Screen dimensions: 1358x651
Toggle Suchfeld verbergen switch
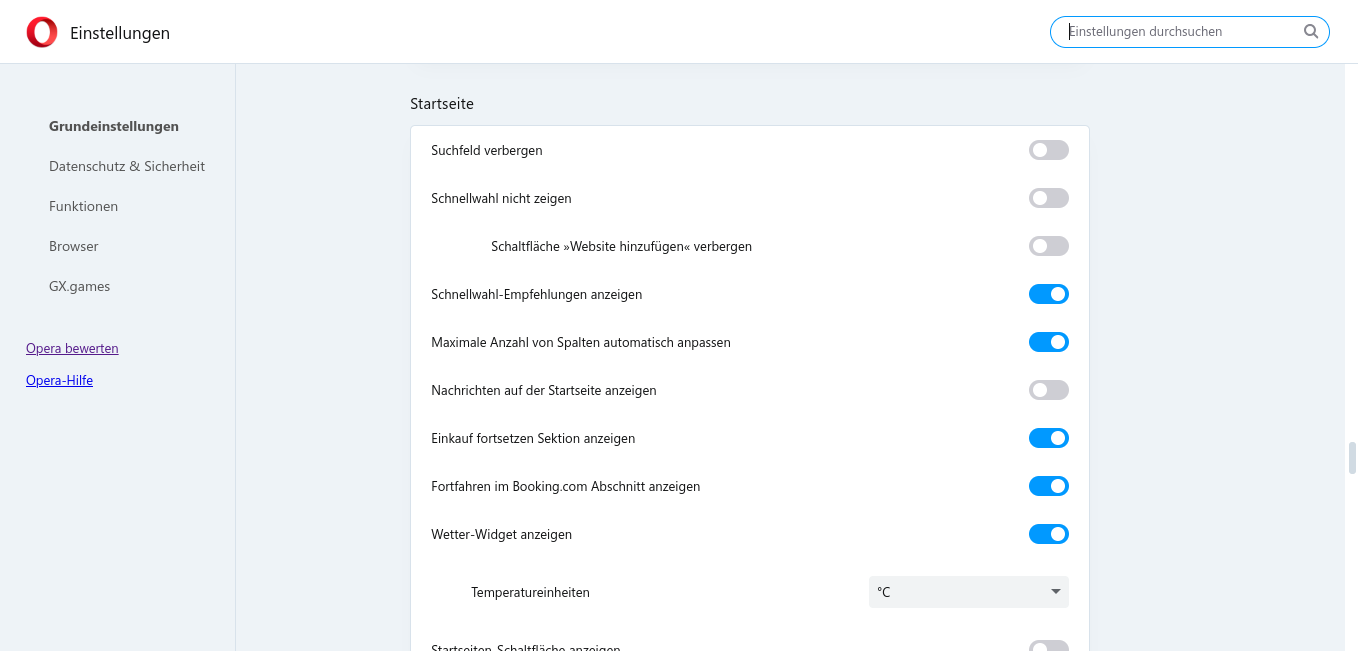point(1048,150)
